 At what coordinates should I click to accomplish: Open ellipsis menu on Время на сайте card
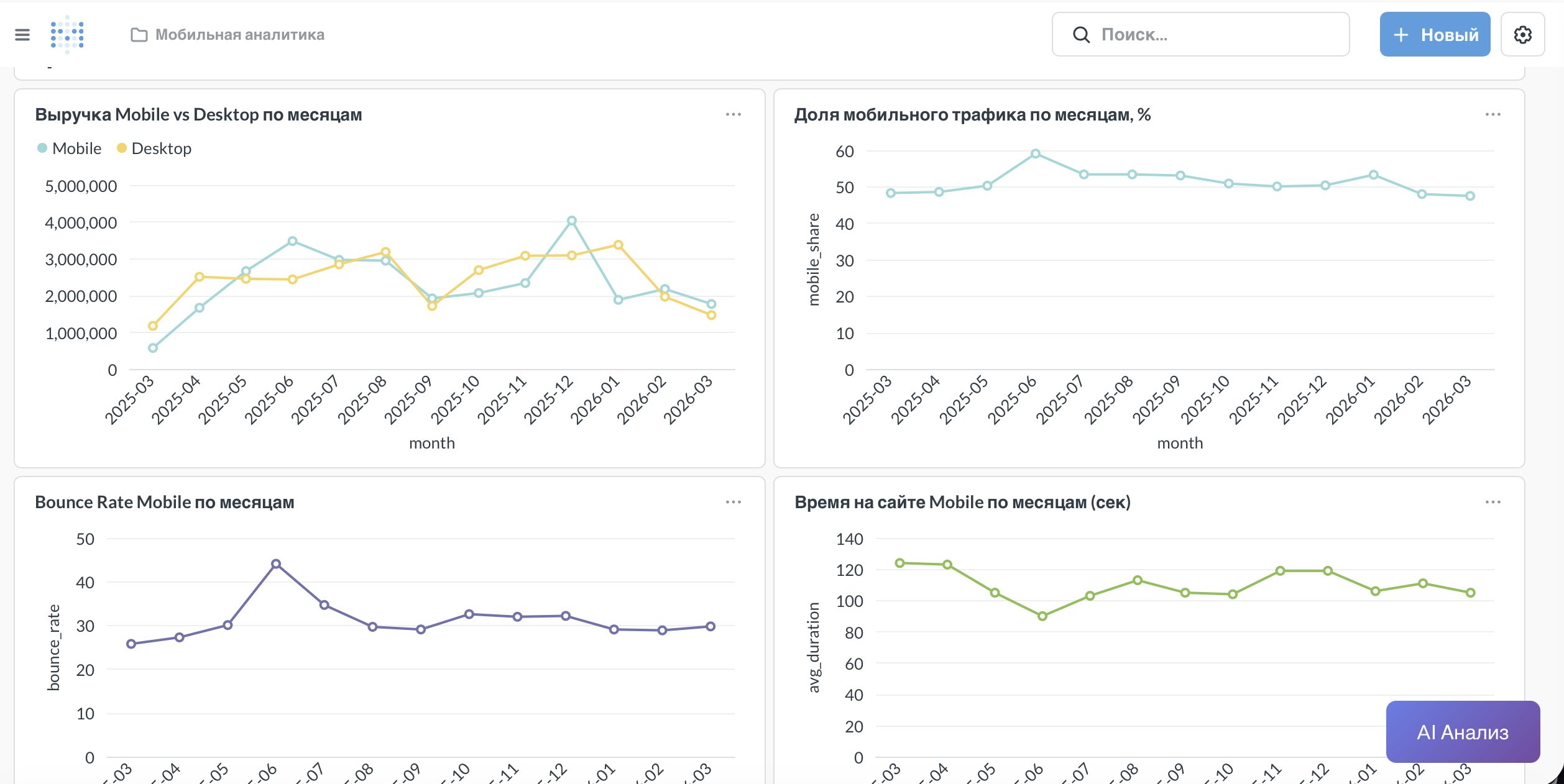point(1493,502)
